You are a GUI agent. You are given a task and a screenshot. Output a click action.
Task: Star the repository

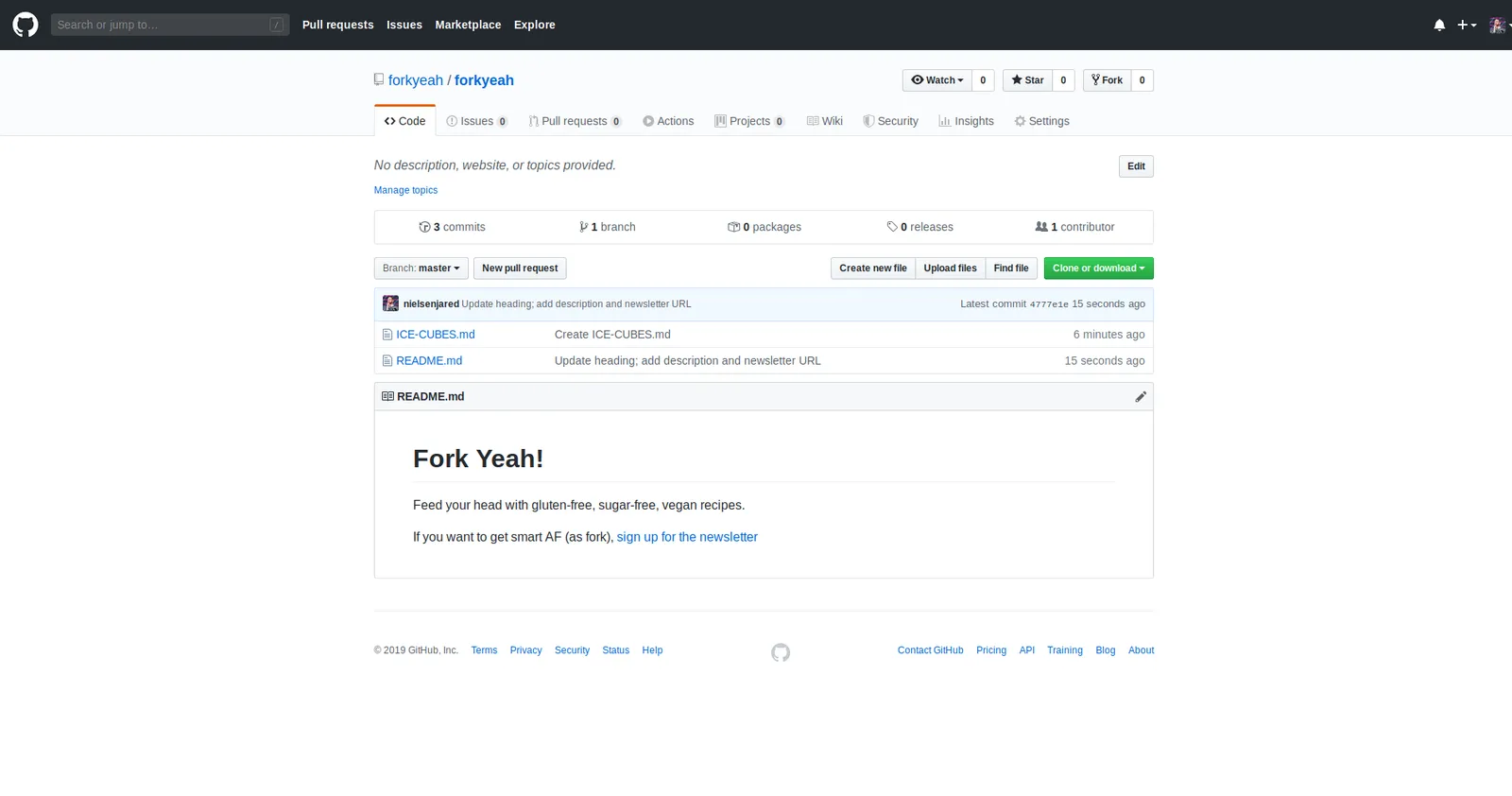tap(1027, 80)
